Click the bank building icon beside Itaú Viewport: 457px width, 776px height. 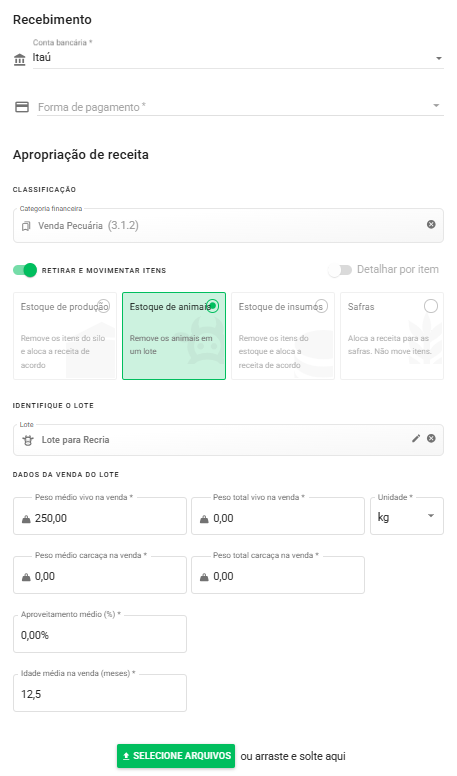19,60
